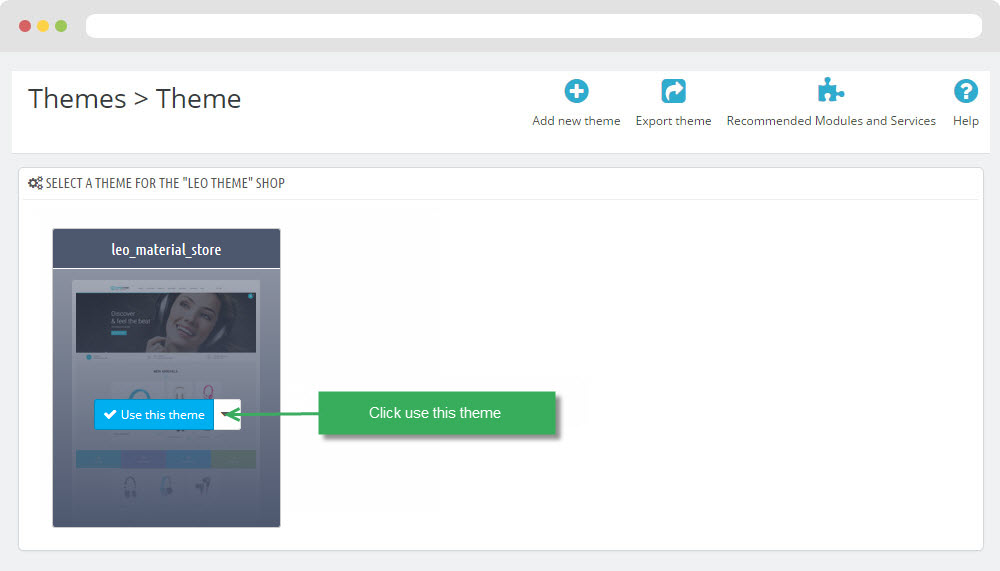Click the Help question mark icon
The height and width of the screenshot is (571, 1000).
coord(965,92)
